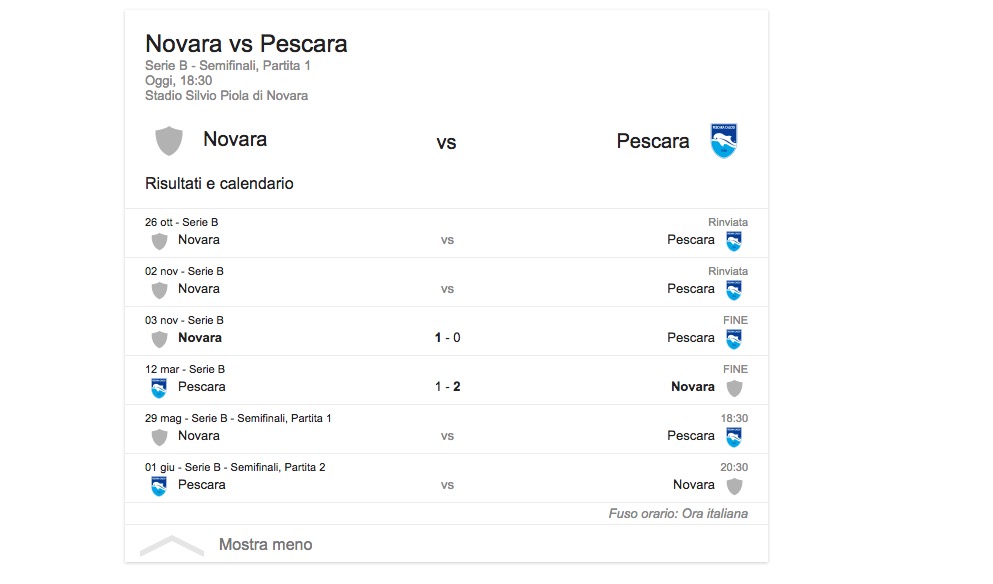The width and height of the screenshot is (993, 584).
Task: Click Pescara crest in the 01 giu row
Action: coord(159,486)
